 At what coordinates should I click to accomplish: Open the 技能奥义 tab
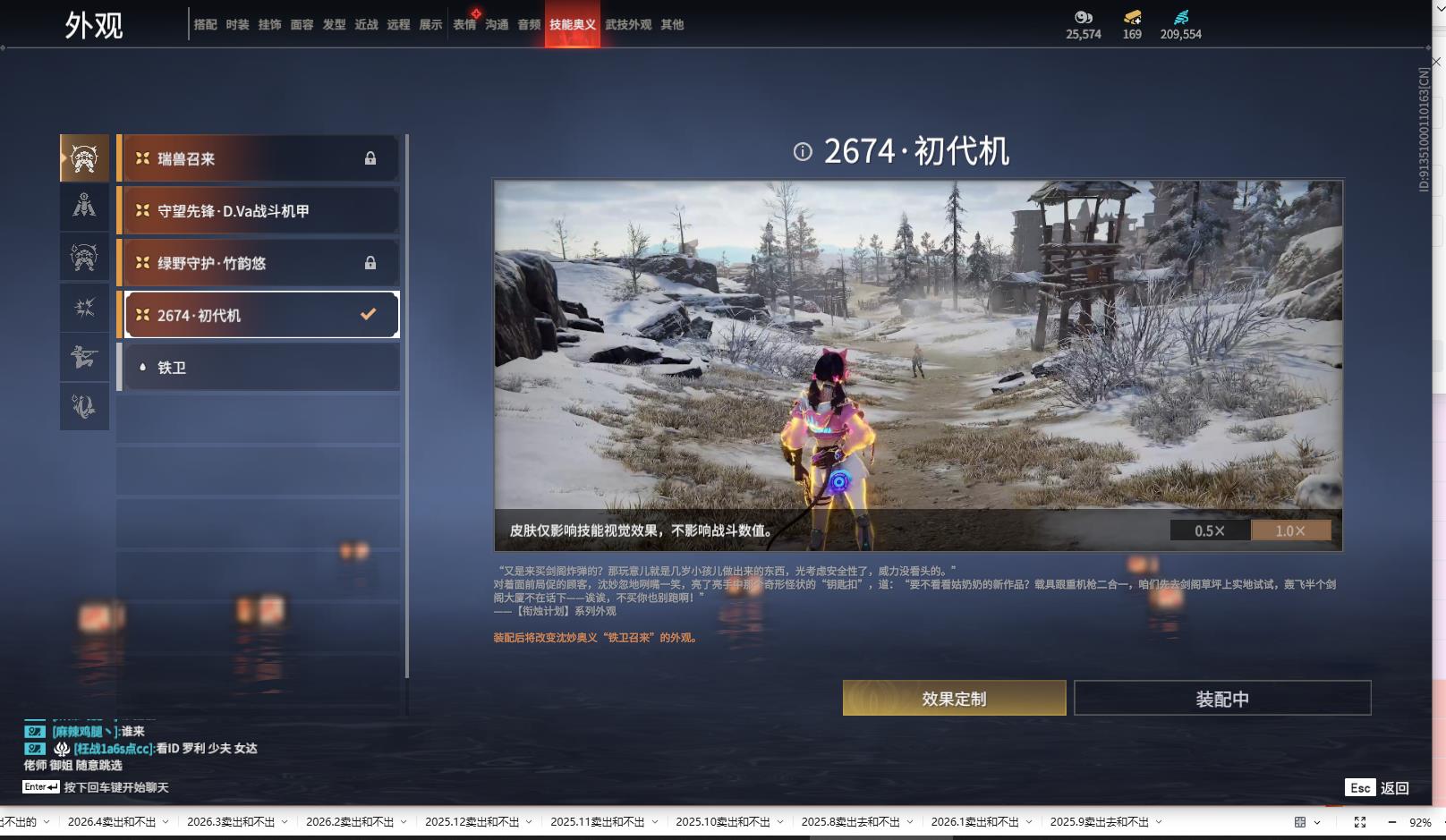(x=573, y=25)
